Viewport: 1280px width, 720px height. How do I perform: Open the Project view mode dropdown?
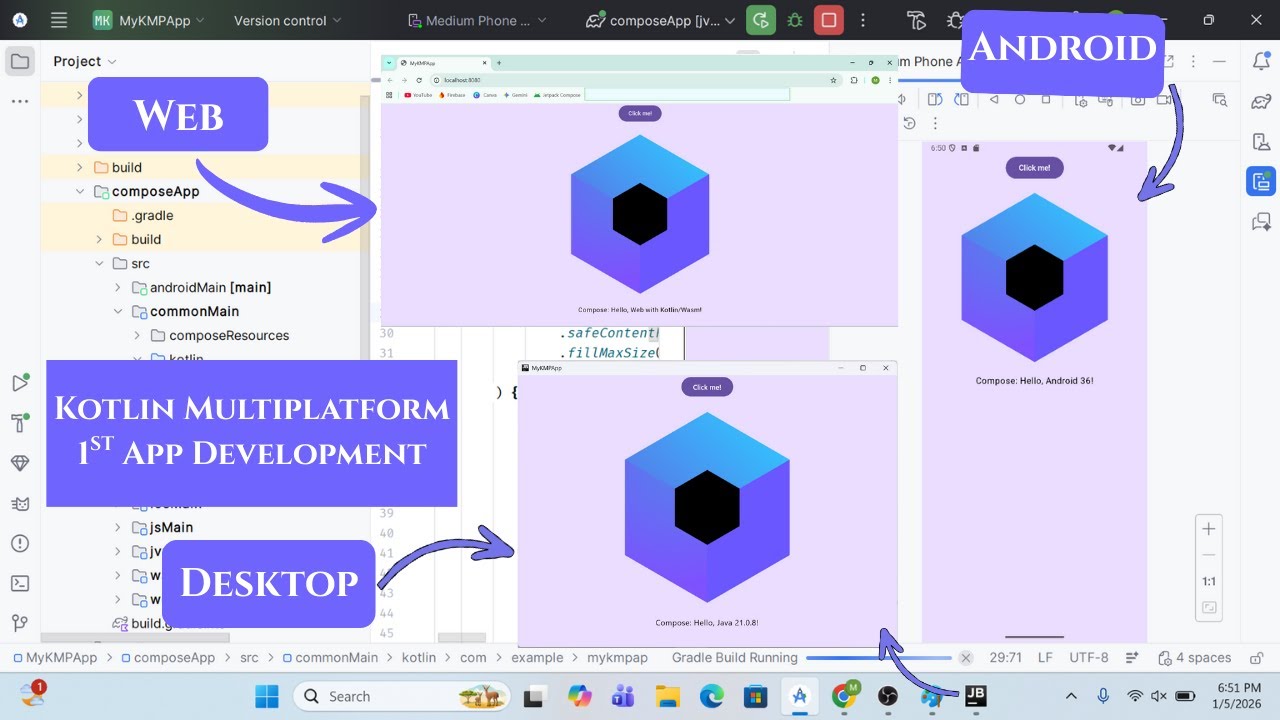click(x=85, y=61)
